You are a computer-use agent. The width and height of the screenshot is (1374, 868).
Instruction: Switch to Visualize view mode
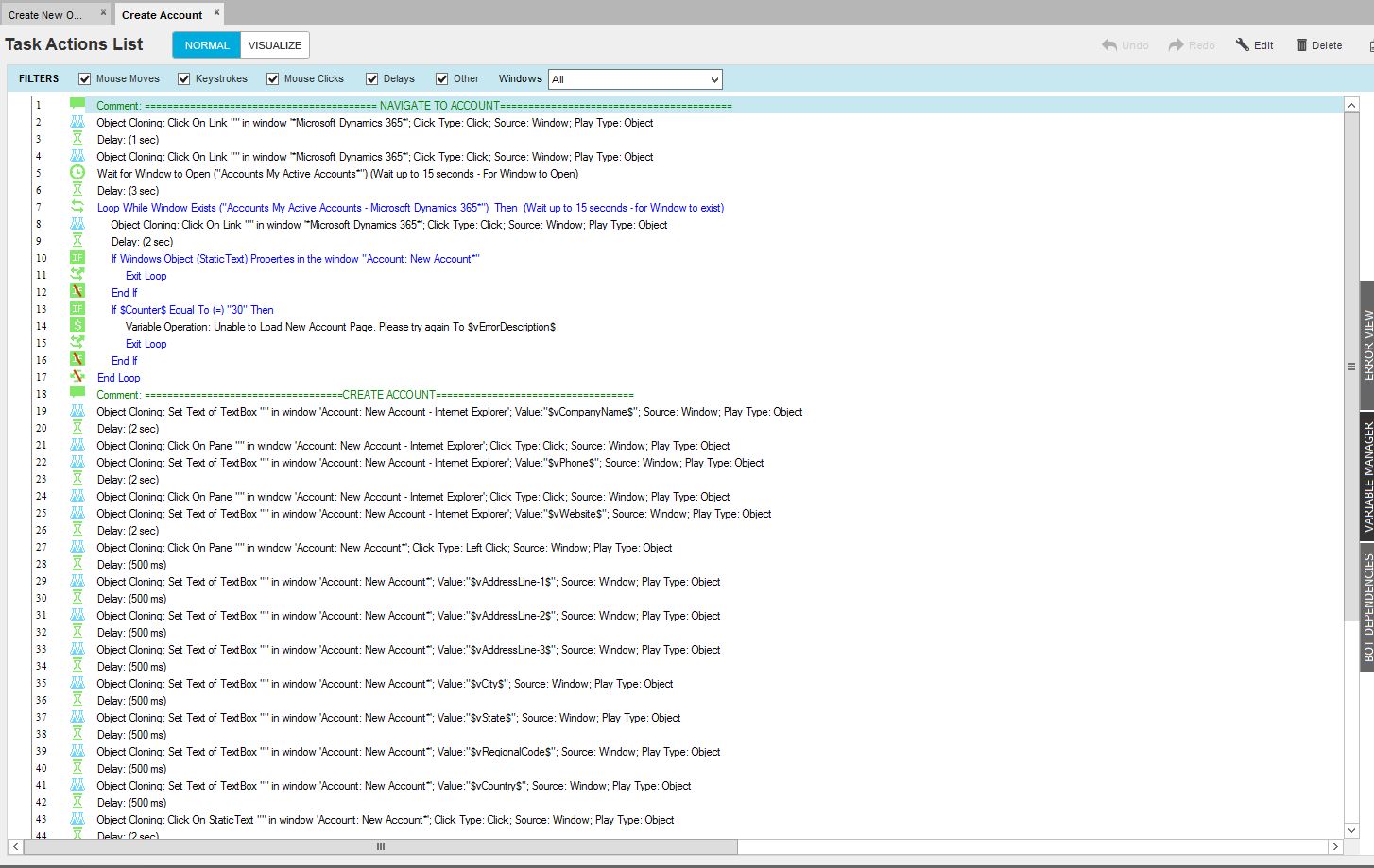(x=274, y=45)
